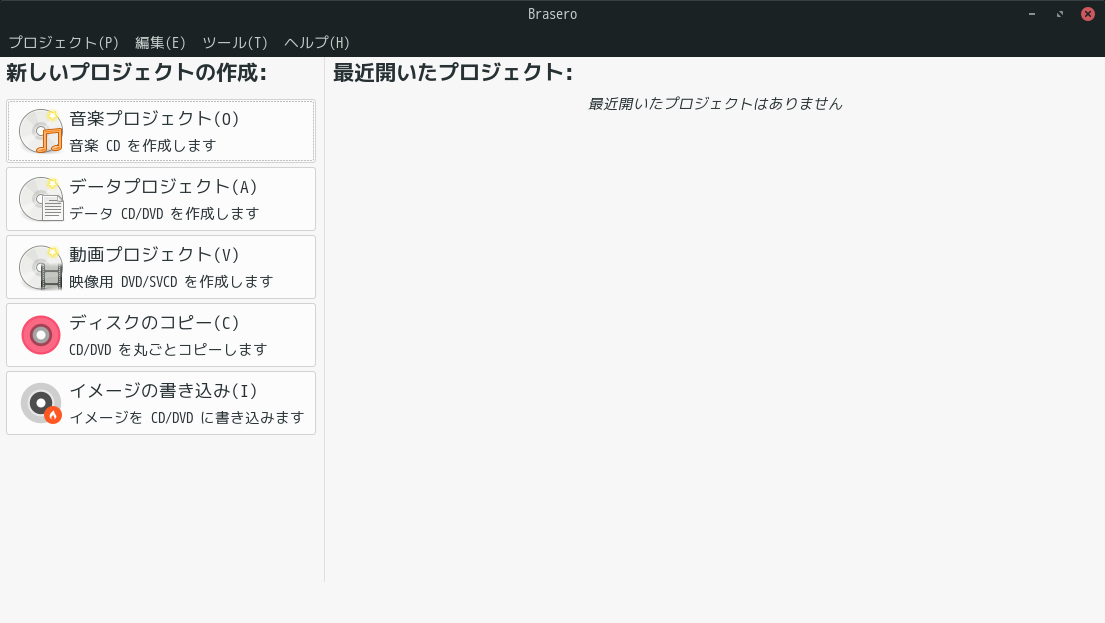Image resolution: width=1105 pixels, height=623 pixels.
Task: Click the pink disc copy icon
Action: click(x=41, y=335)
